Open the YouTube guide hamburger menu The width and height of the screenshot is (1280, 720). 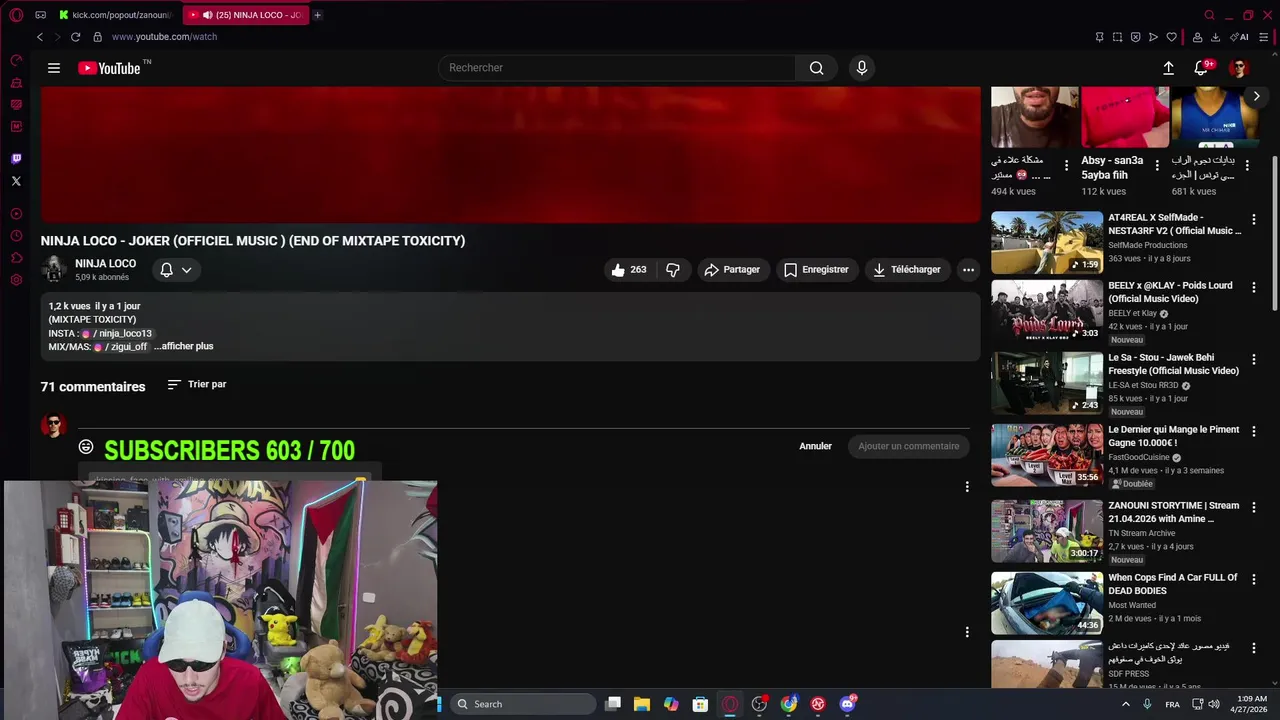point(54,68)
